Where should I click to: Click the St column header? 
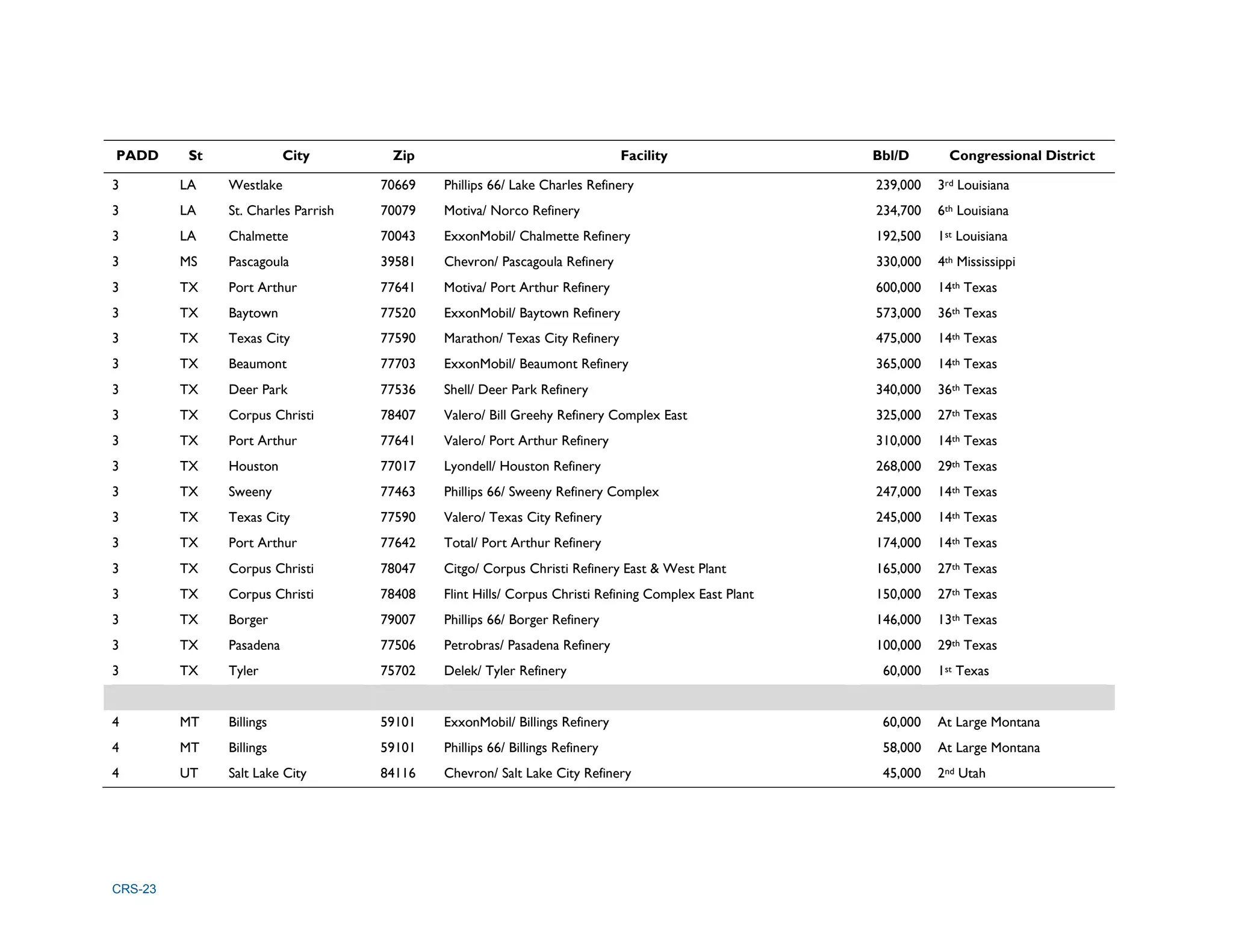pos(195,156)
